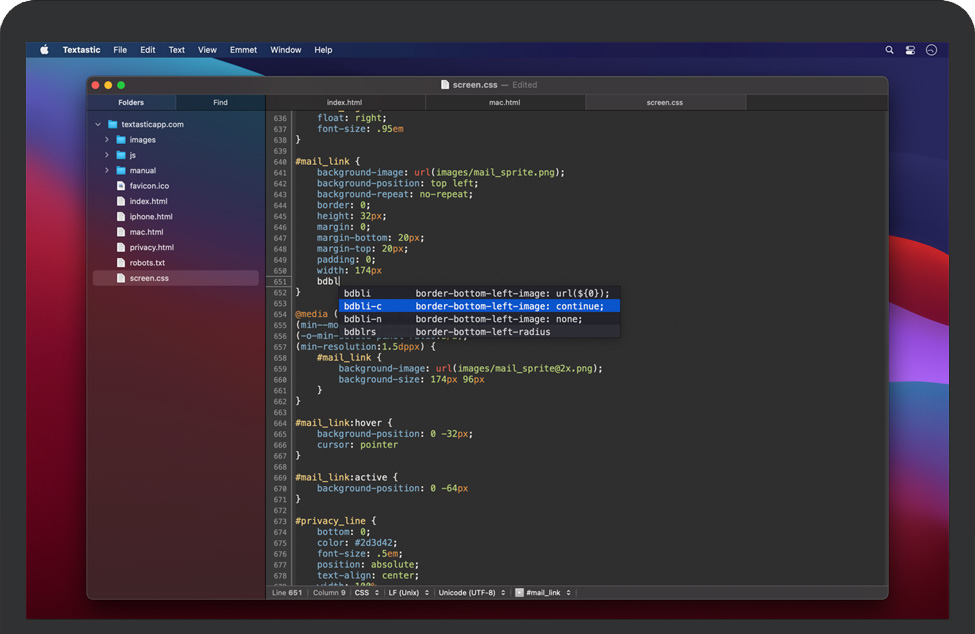Viewport: 975px width, 634px height.
Task: Open the LF (Unix) line endings dropdown
Action: 408,593
